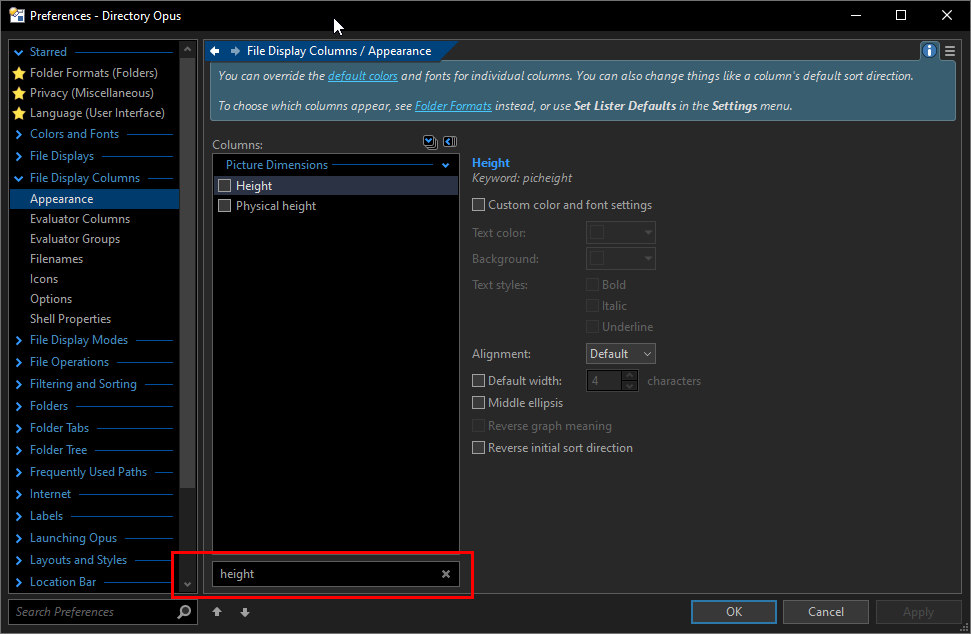Click the forward arrow in the page header

point(235,51)
